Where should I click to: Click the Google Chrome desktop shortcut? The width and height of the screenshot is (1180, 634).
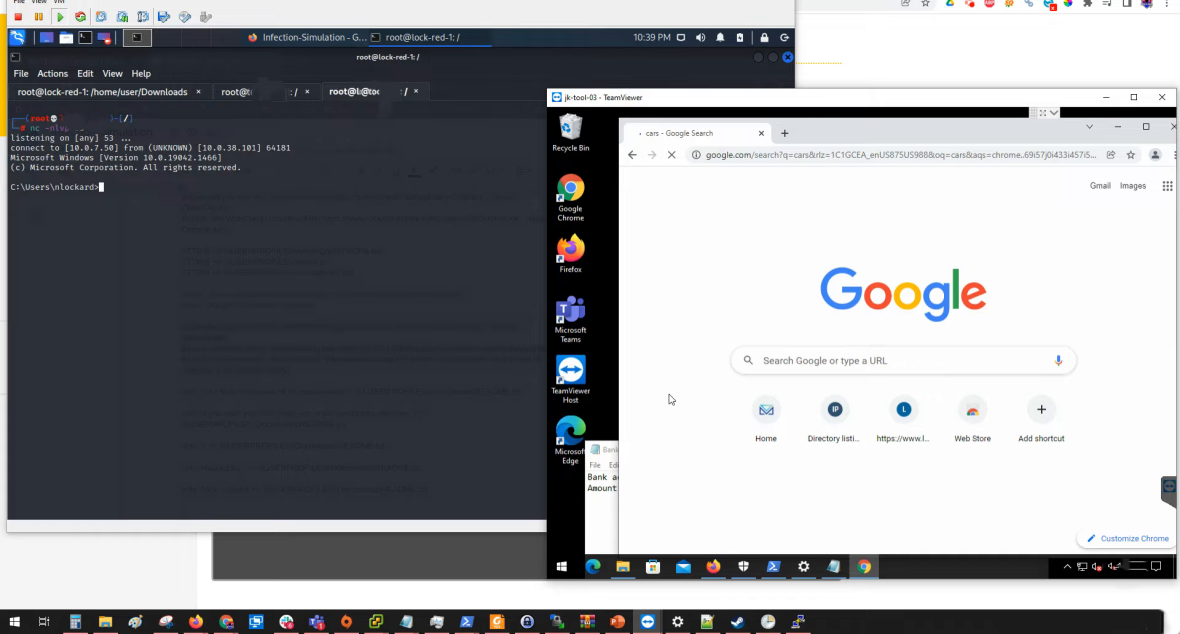point(570,198)
